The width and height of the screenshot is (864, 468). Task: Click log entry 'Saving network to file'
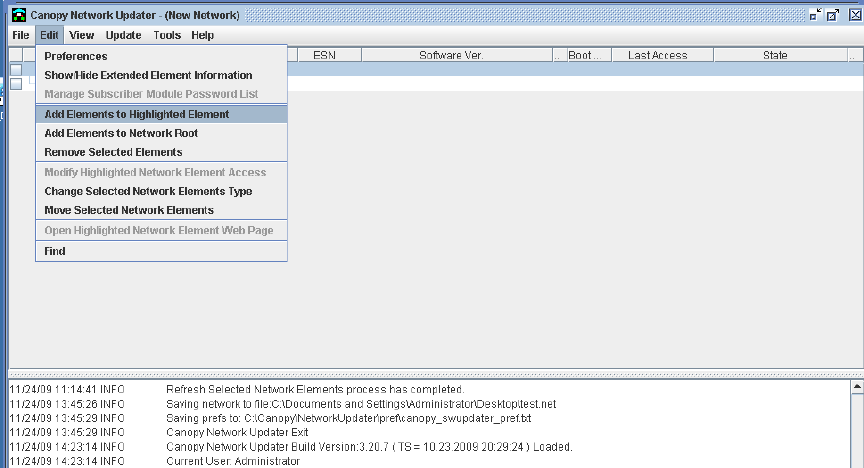pos(361,404)
